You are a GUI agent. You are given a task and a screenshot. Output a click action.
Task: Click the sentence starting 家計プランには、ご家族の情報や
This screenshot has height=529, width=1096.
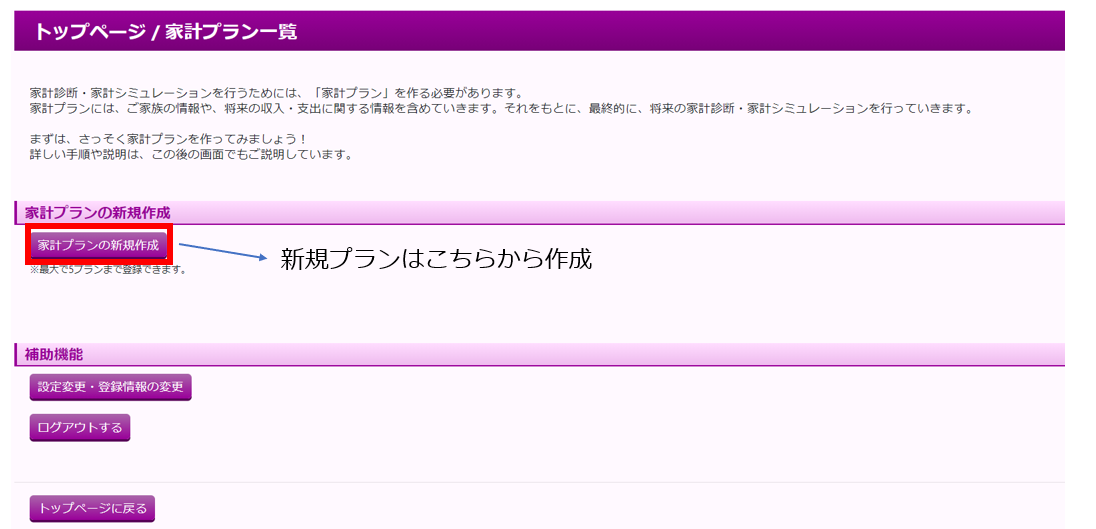[x=501, y=109]
